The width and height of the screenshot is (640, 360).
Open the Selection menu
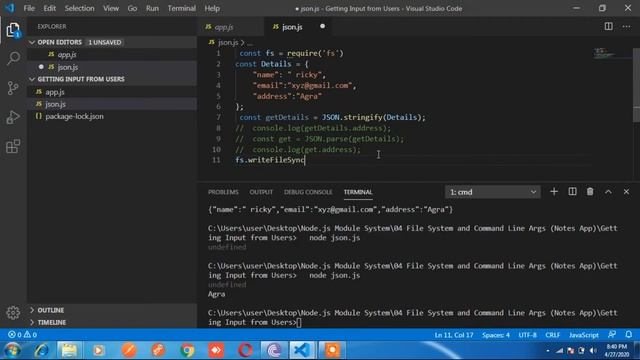pos(79,8)
